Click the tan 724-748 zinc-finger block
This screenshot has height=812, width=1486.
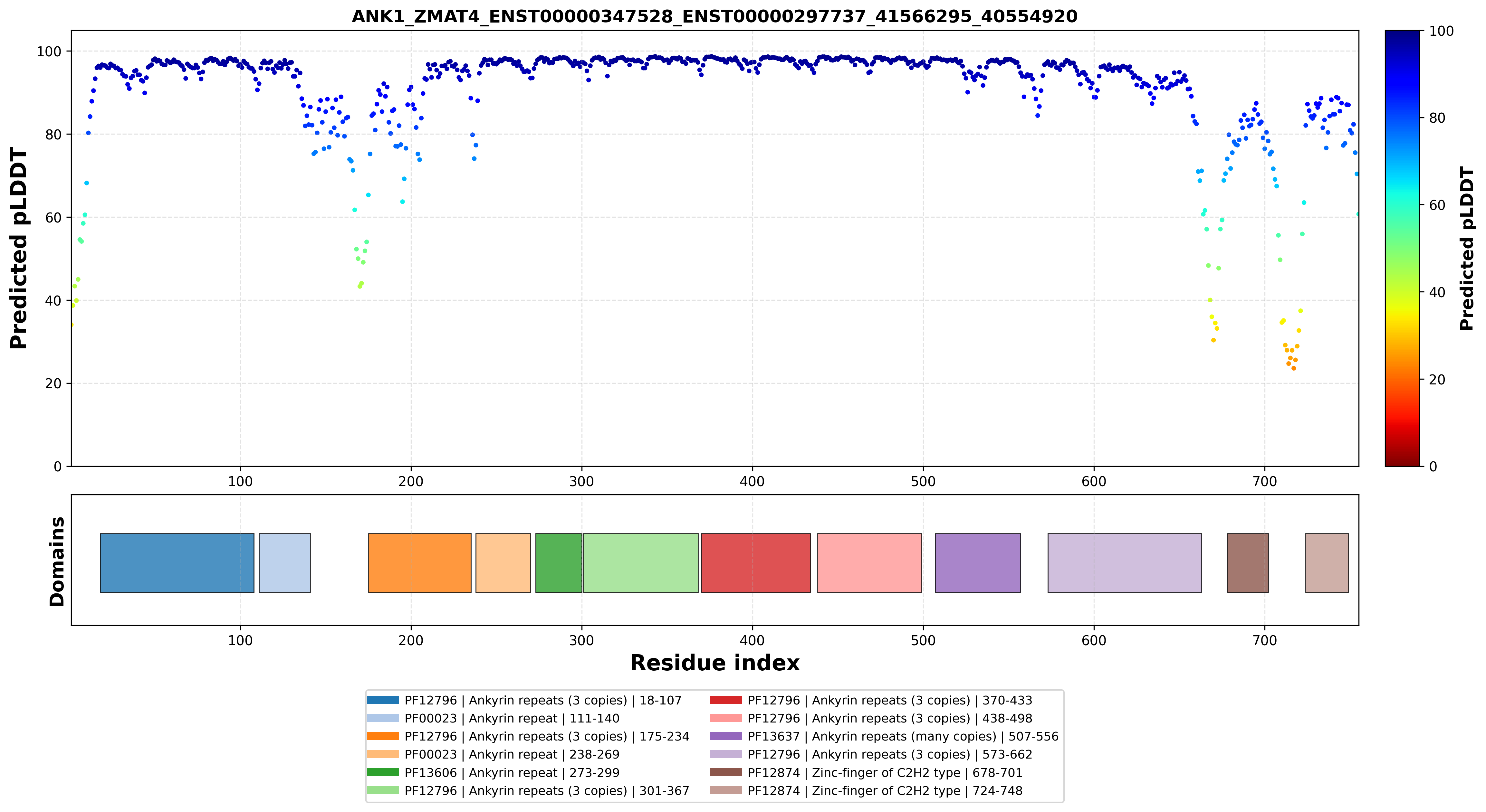[1328, 563]
